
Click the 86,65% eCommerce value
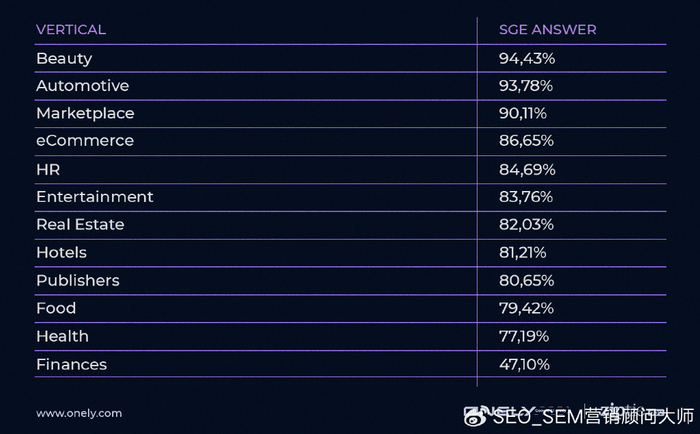526,141
